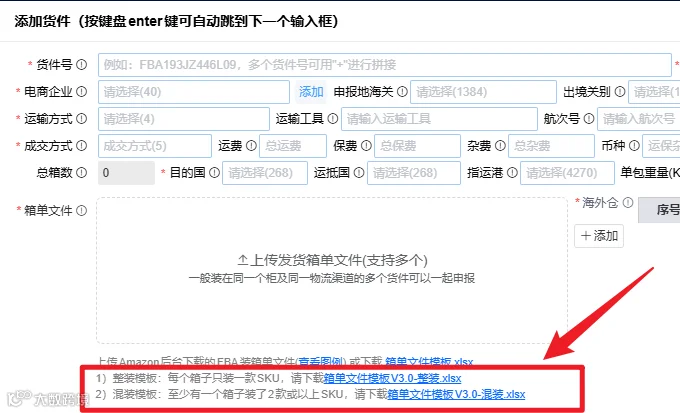The image size is (680, 413).
Task: Click the info icon beside 航次号
Action: 589,118
